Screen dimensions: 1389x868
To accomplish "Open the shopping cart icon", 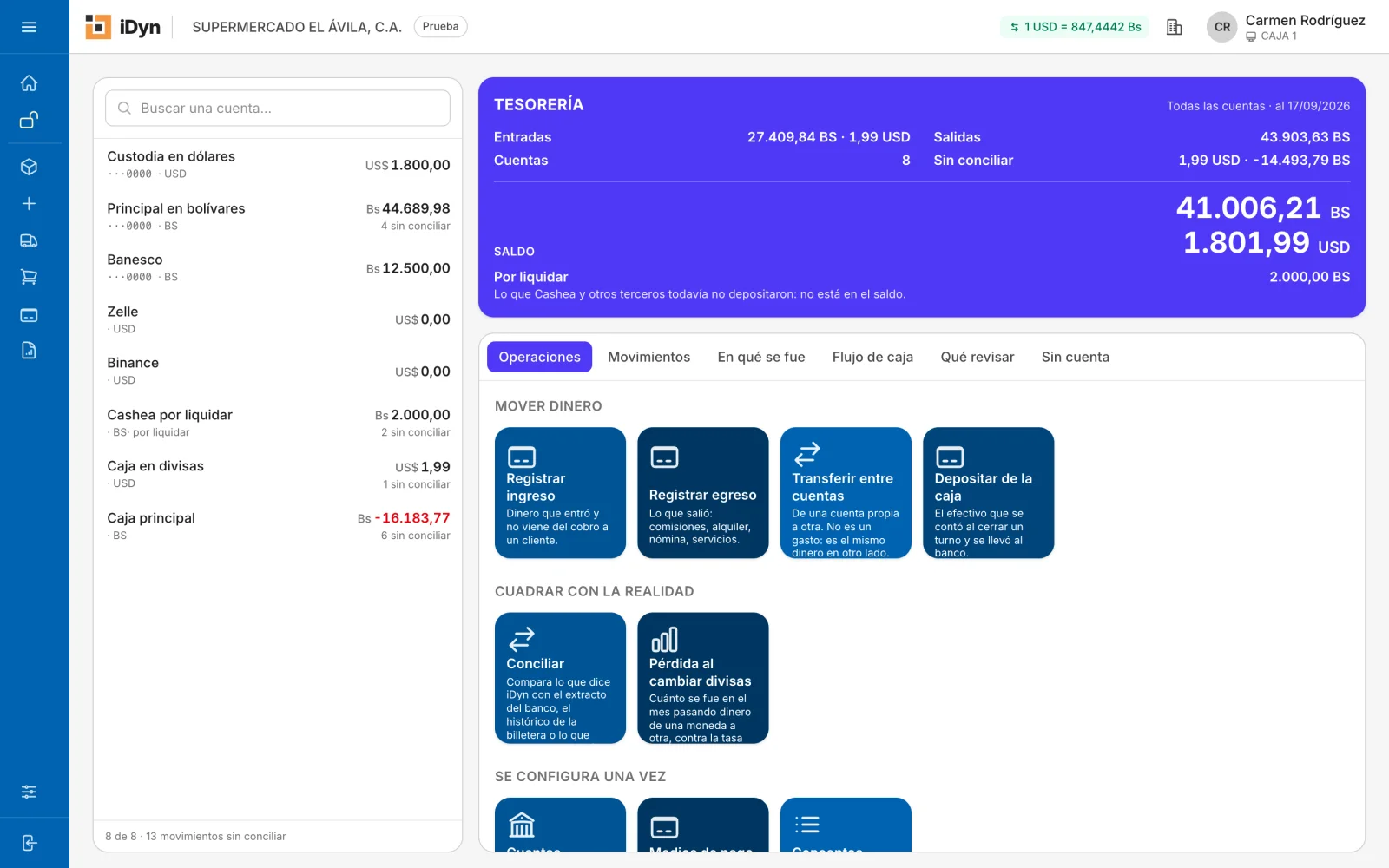I will click(29, 278).
